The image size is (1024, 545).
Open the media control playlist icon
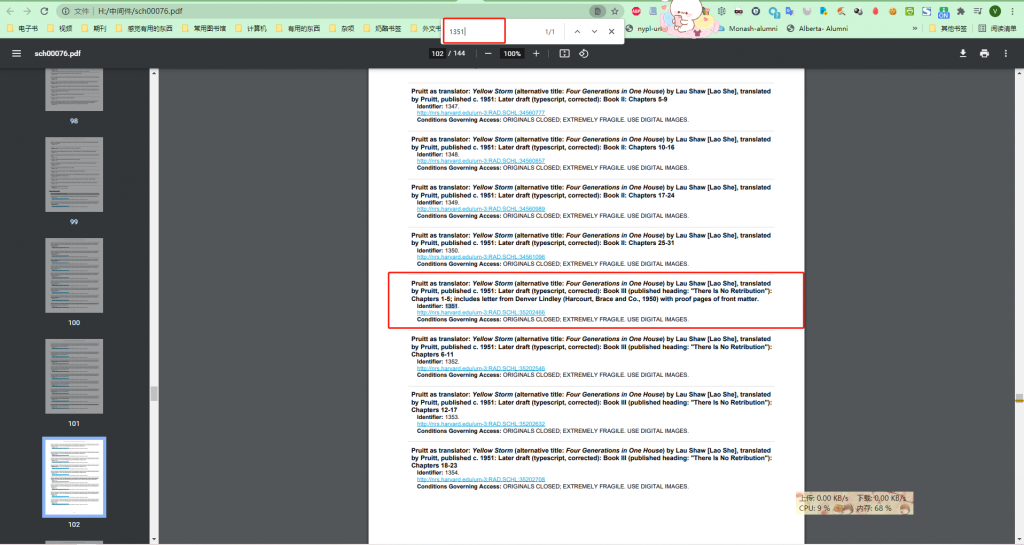click(978, 11)
